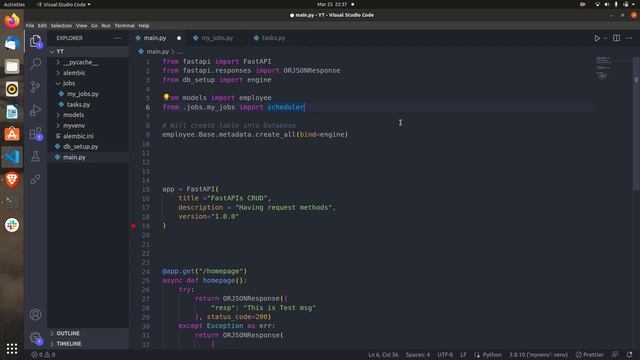Go to line via Ln 6, Col 36

pos(383,355)
